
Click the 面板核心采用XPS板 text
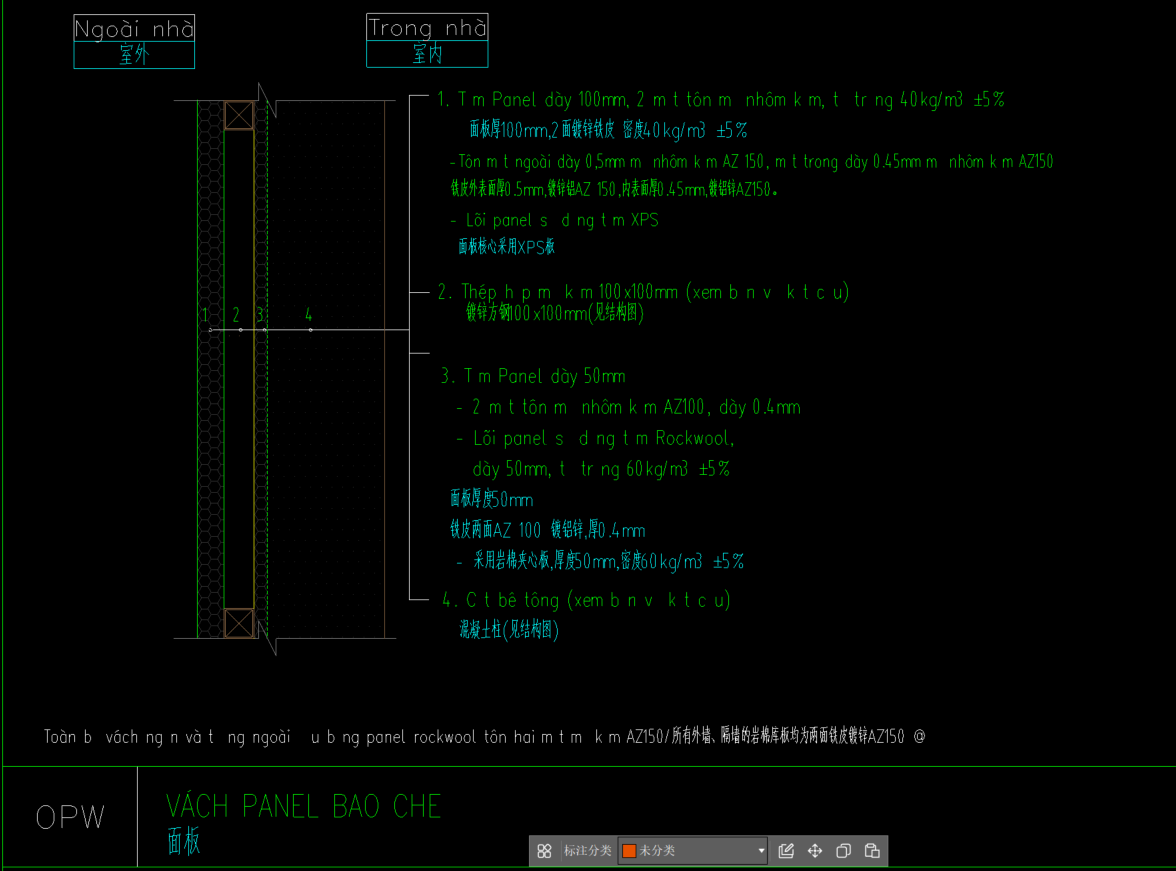[x=506, y=247]
